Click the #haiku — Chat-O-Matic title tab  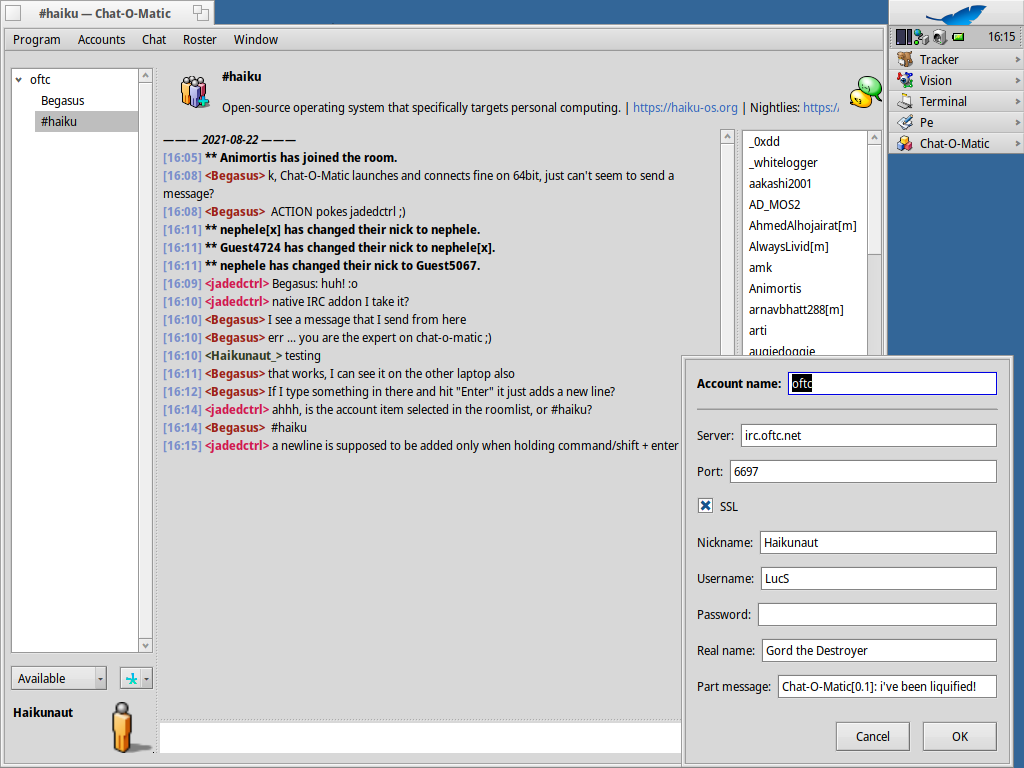[104, 13]
